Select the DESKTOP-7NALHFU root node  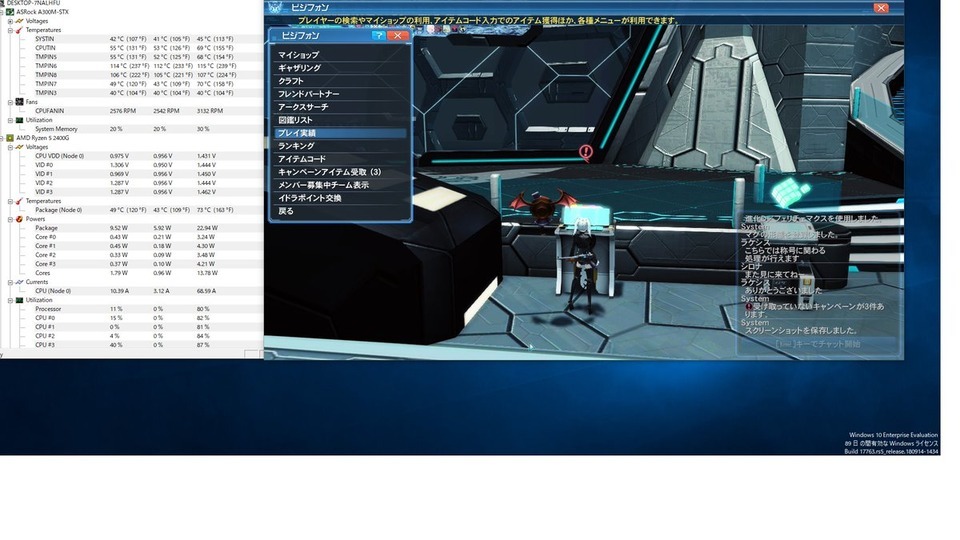pos(33,3)
